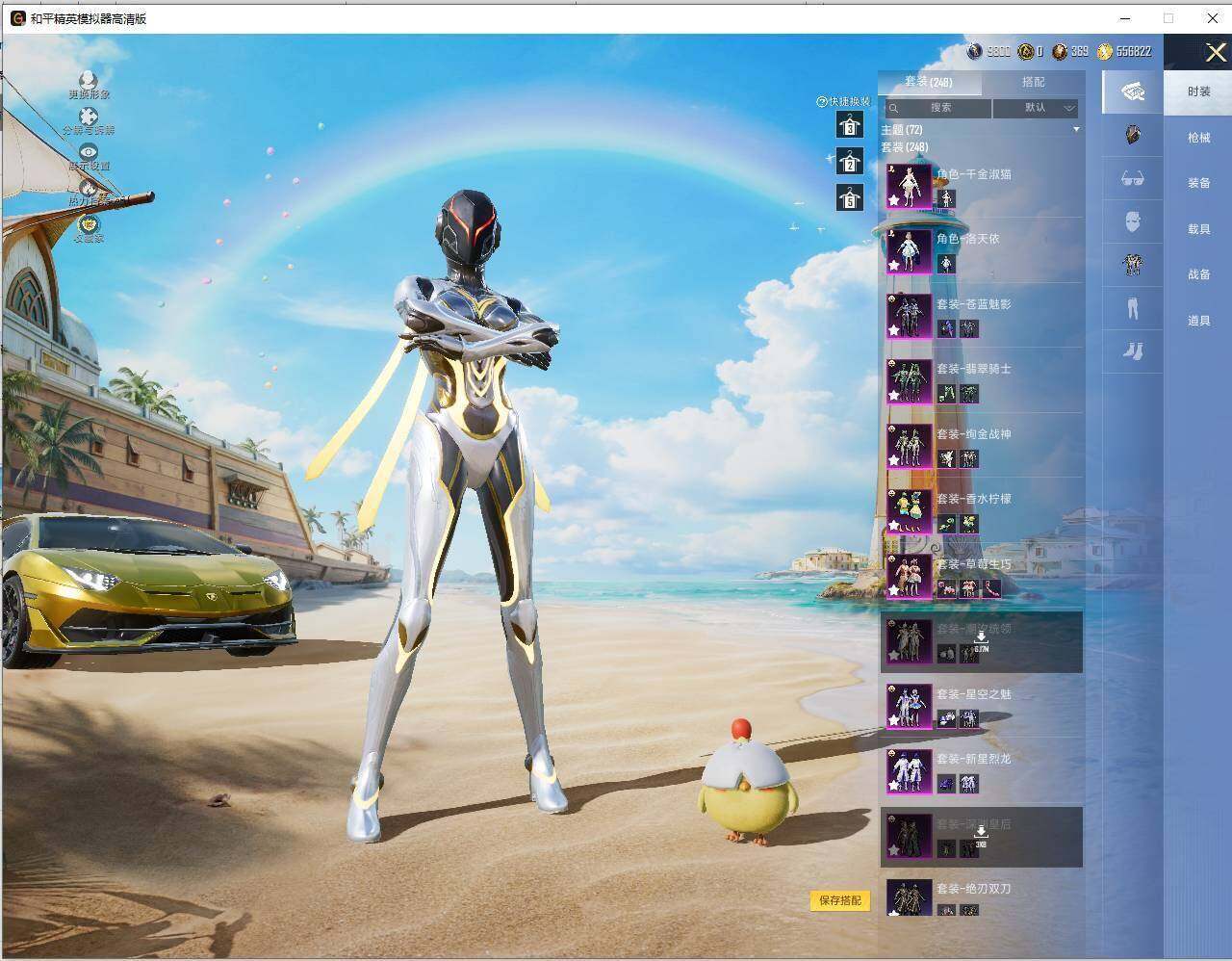The height and width of the screenshot is (961, 1232).
Task: Click first component icon under 苍蓝魅影
Action: [x=947, y=328]
